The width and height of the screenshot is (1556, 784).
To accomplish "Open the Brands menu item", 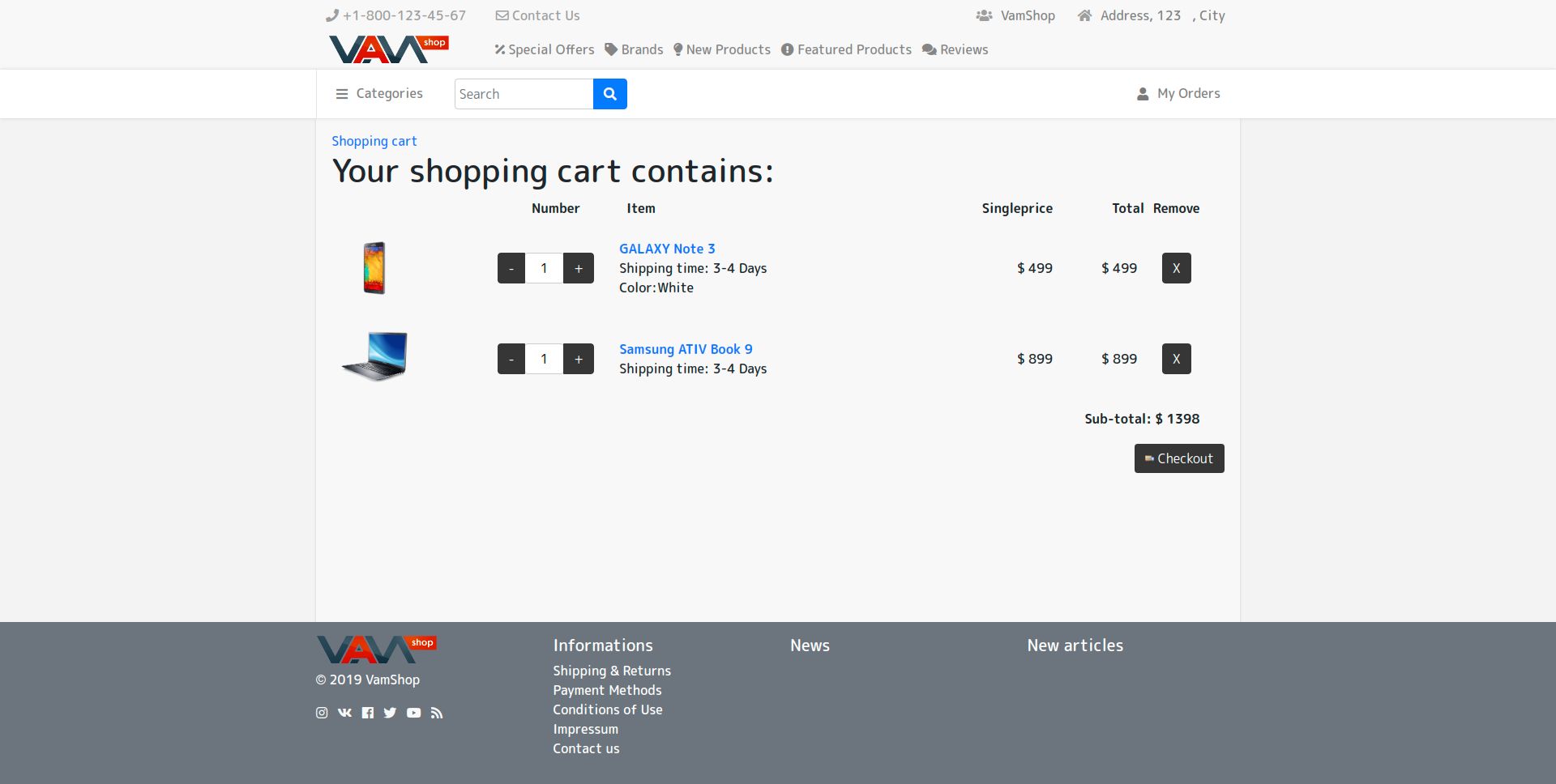I will [634, 49].
